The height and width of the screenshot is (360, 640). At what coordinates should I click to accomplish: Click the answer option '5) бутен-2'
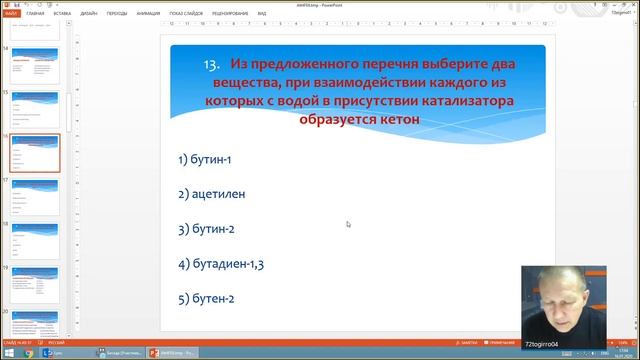point(206,299)
